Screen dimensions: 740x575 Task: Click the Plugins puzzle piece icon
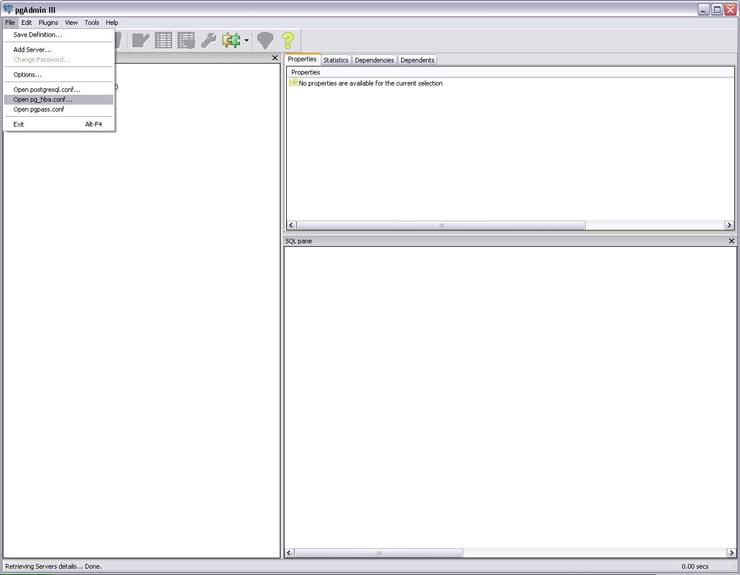pos(231,41)
